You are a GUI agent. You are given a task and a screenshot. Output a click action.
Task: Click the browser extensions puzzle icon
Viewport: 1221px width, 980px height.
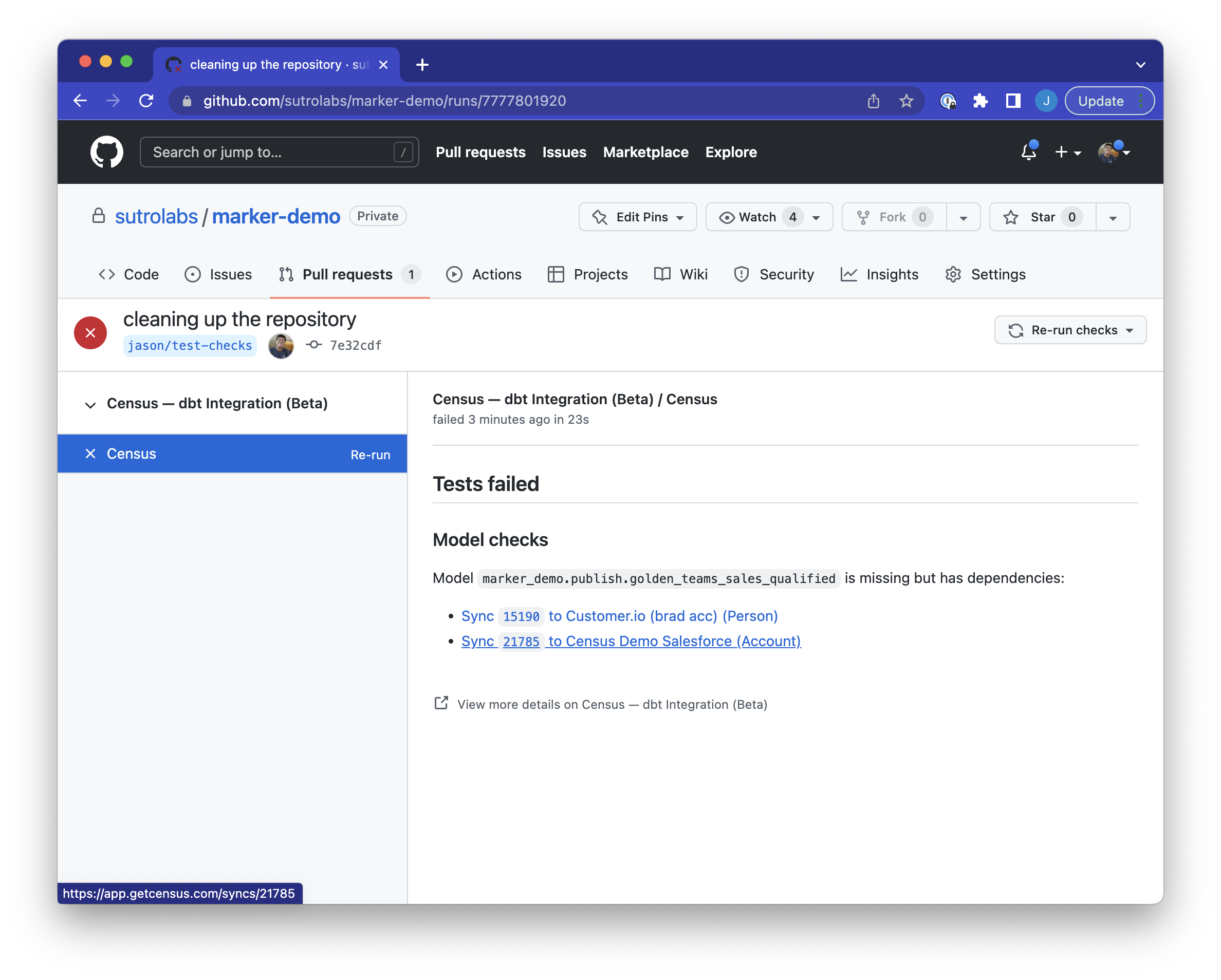click(980, 101)
